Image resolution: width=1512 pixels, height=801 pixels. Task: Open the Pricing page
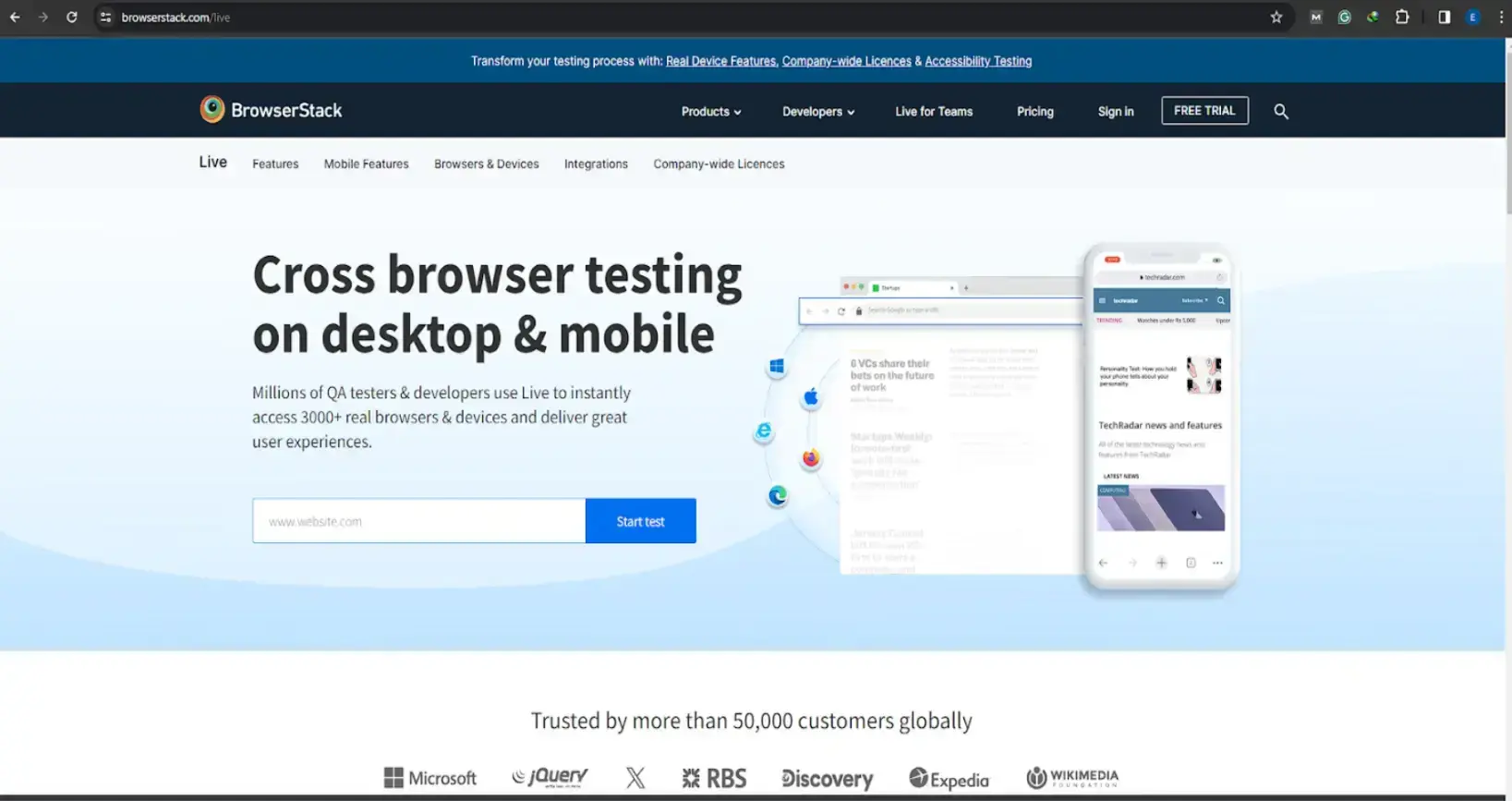(x=1035, y=112)
